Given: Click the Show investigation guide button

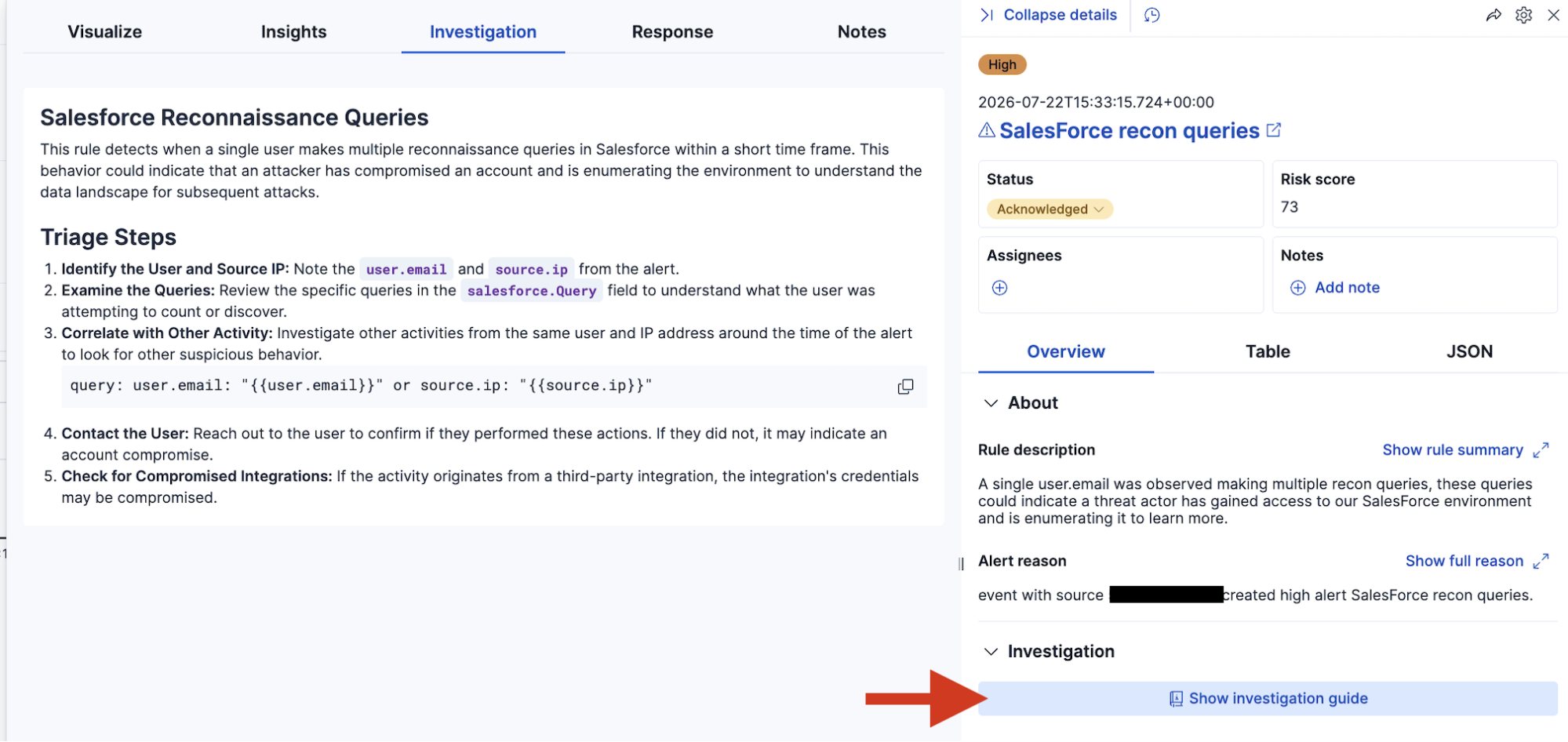Looking at the screenshot, I should [x=1268, y=699].
